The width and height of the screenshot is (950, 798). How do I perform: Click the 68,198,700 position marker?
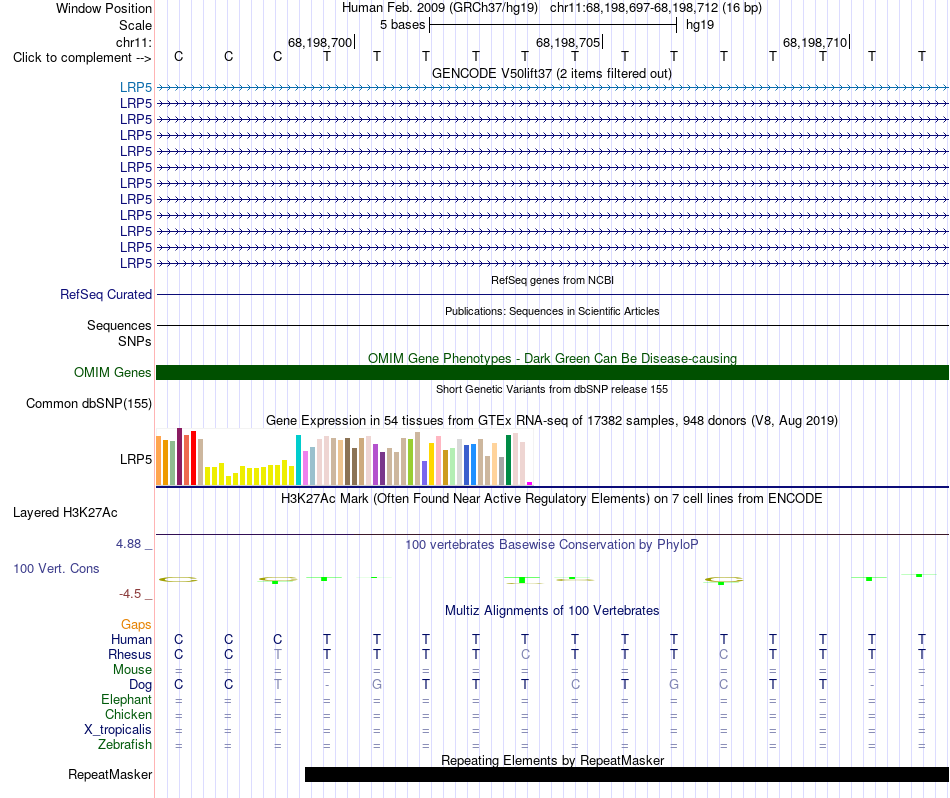[320, 42]
